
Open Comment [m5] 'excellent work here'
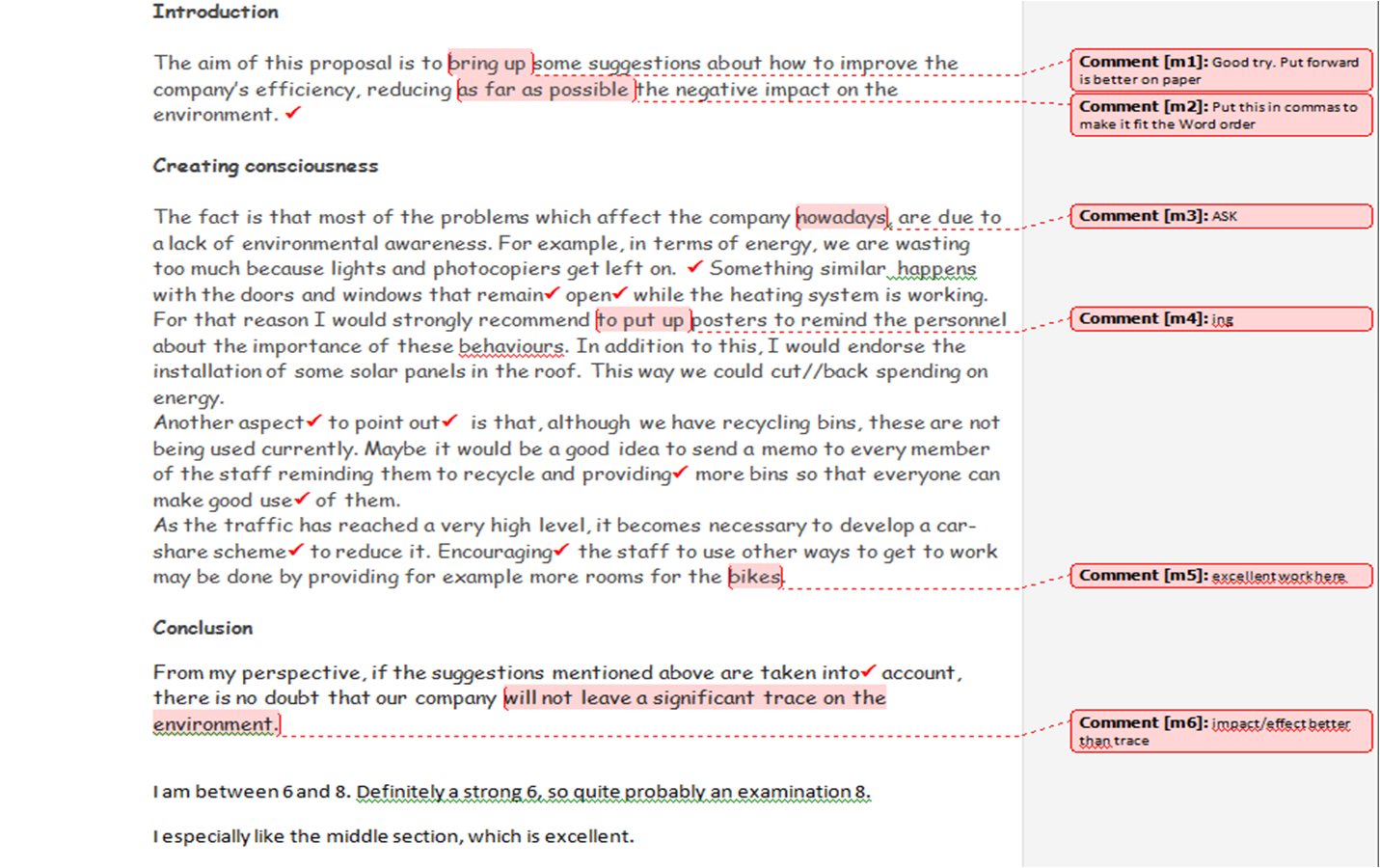(1221, 576)
